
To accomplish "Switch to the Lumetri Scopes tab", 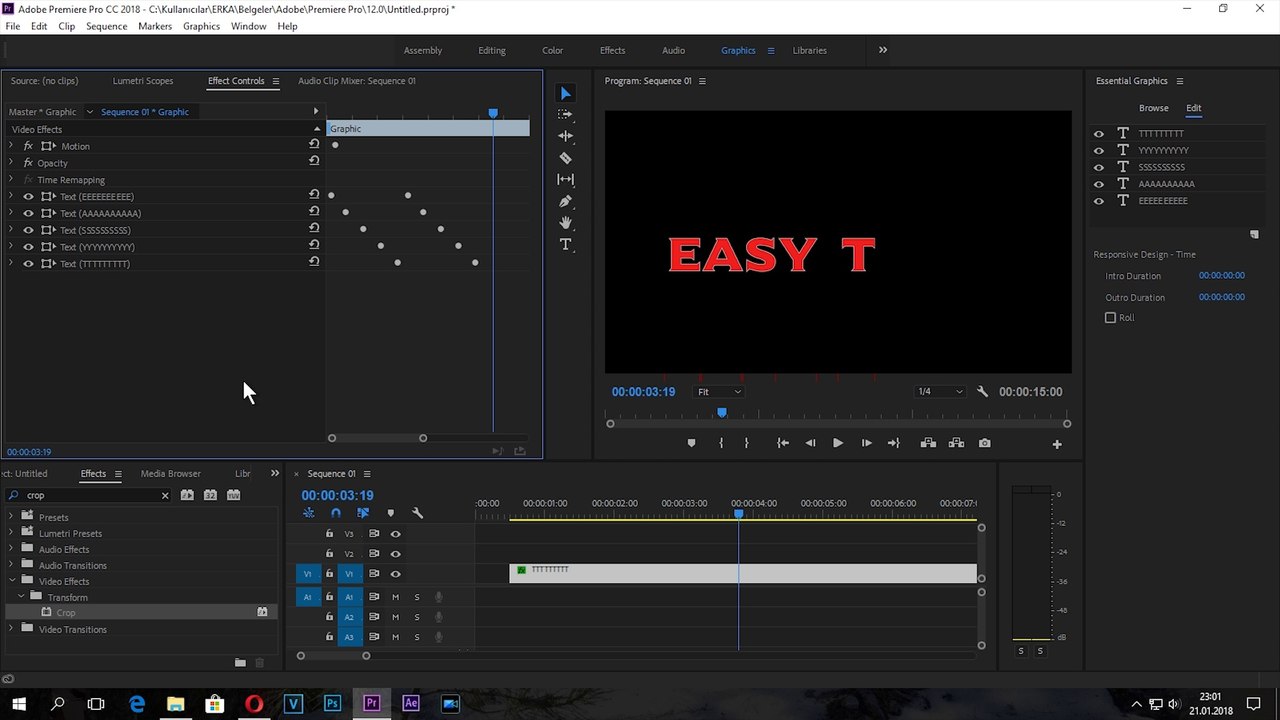I will point(142,81).
